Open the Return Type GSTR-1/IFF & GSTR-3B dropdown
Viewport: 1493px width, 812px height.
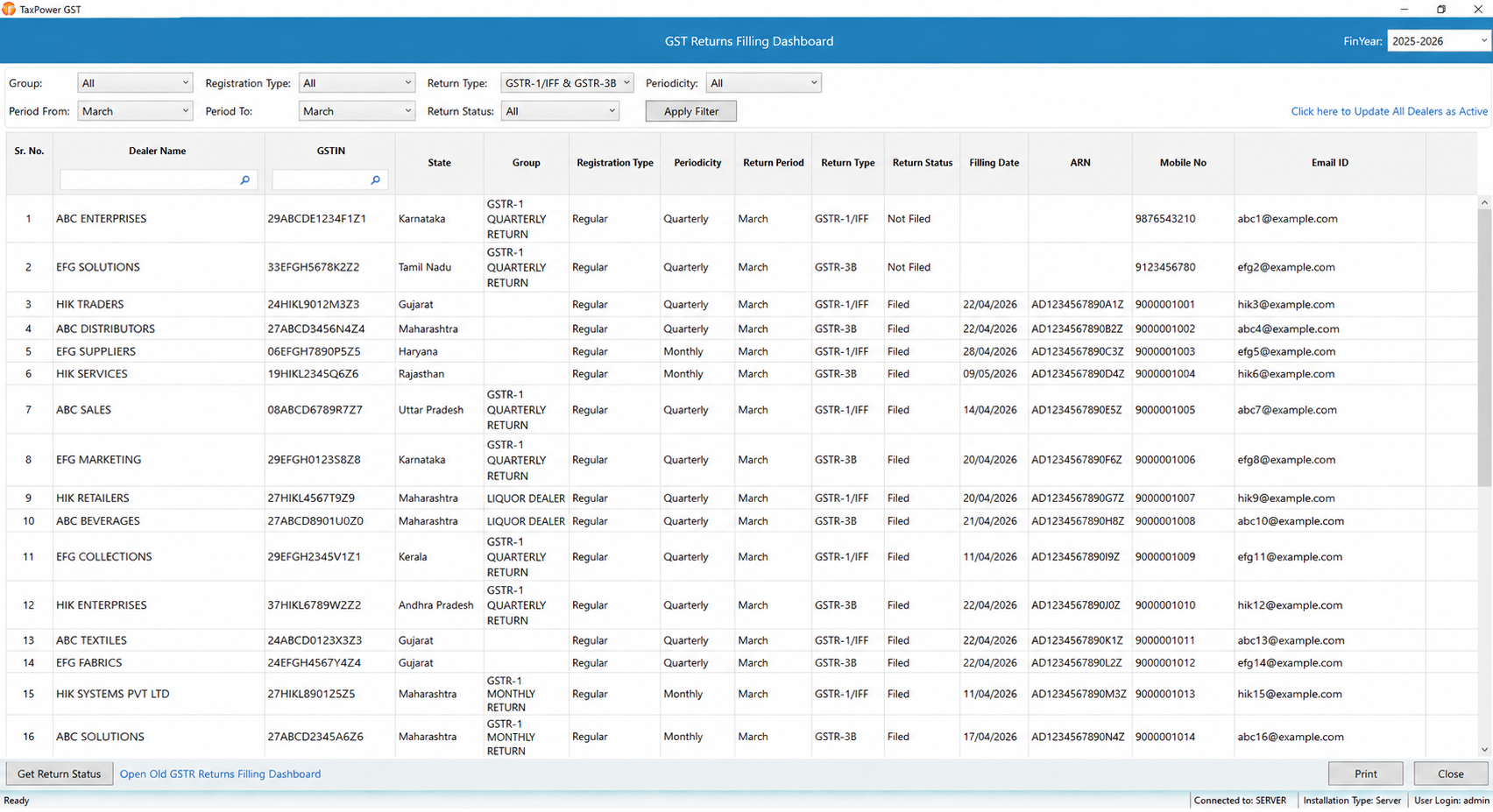(567, 83)
